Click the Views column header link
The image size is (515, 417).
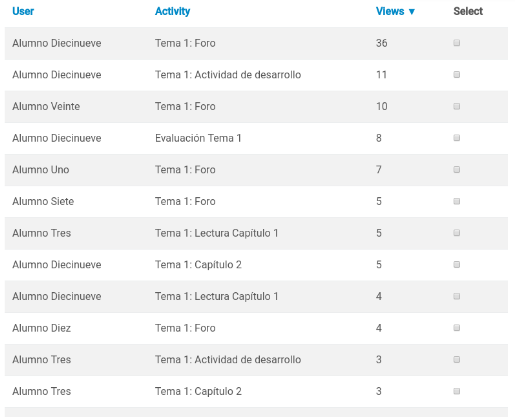(x=390, y=11)
